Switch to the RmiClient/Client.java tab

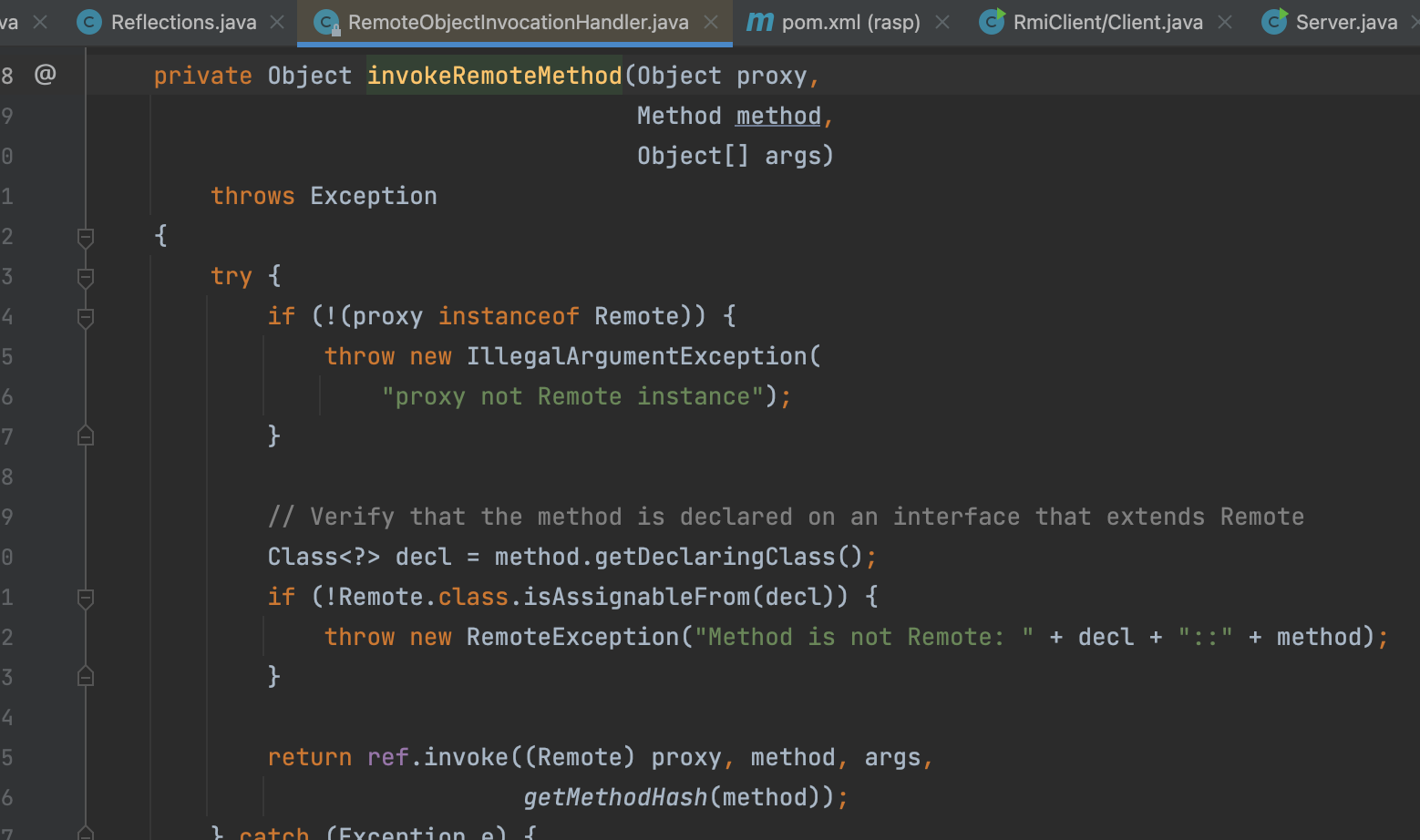click(x=1107, y=22)
